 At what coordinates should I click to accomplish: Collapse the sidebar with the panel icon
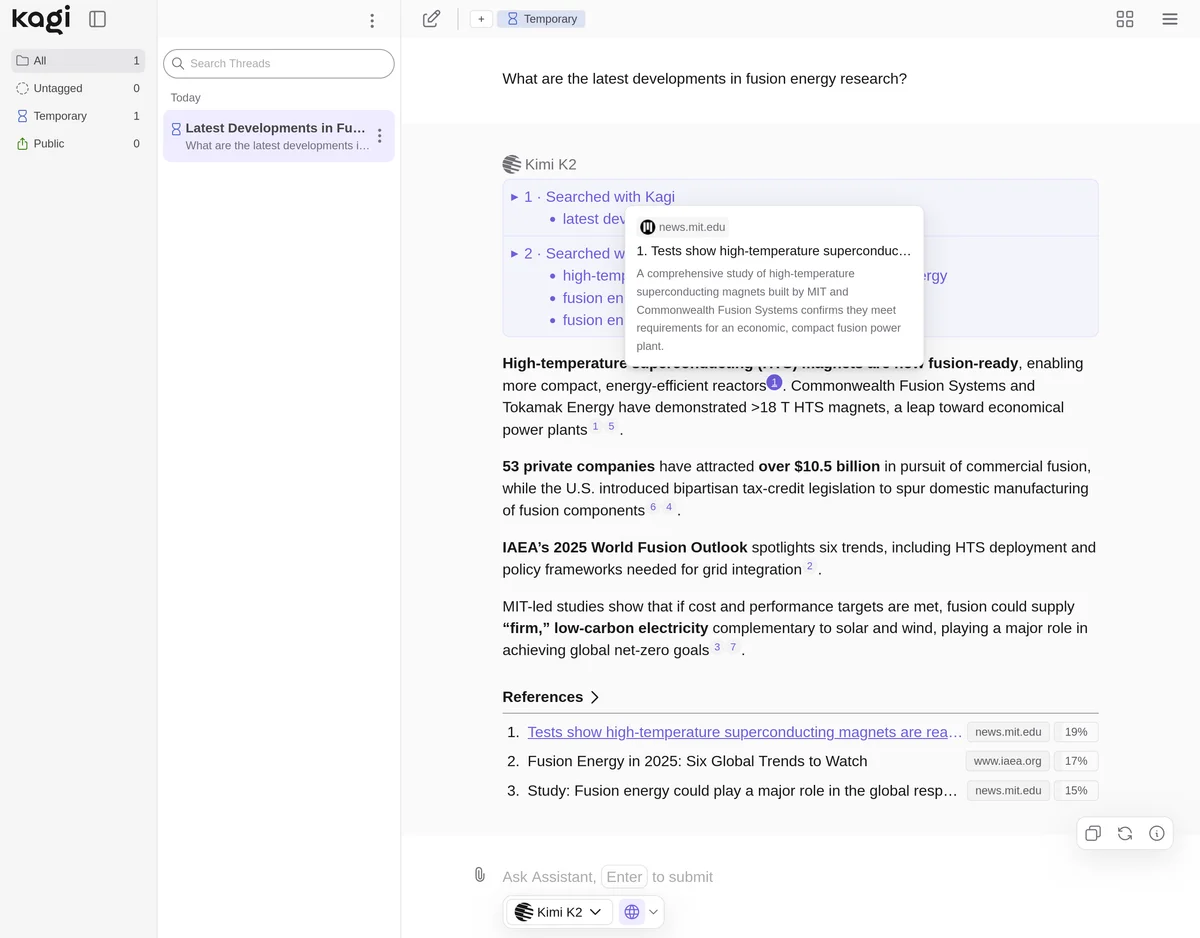[96, 18]
